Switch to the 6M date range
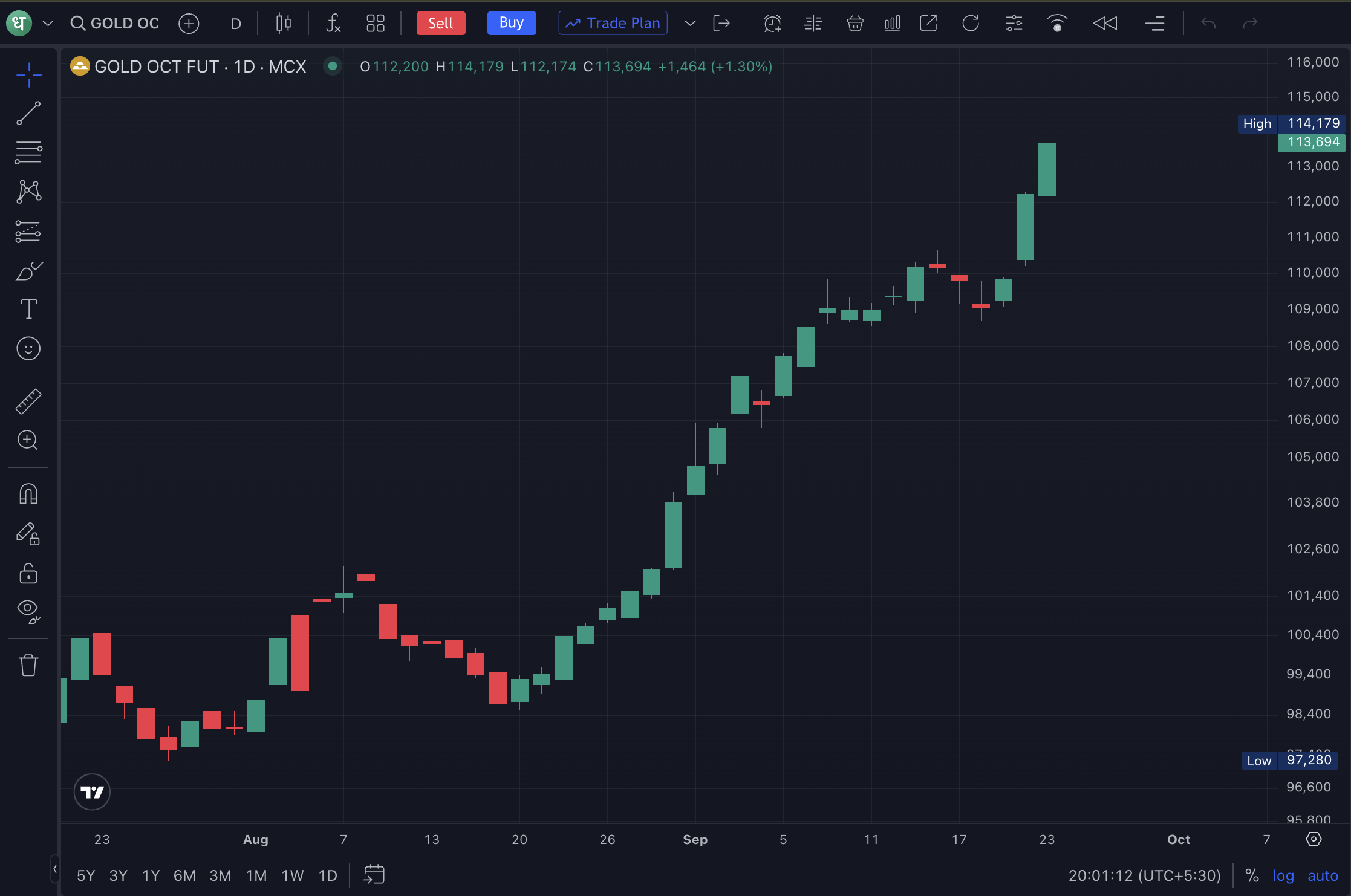Viewport: 1351px width, 896px height. click(x=184, y=875)
